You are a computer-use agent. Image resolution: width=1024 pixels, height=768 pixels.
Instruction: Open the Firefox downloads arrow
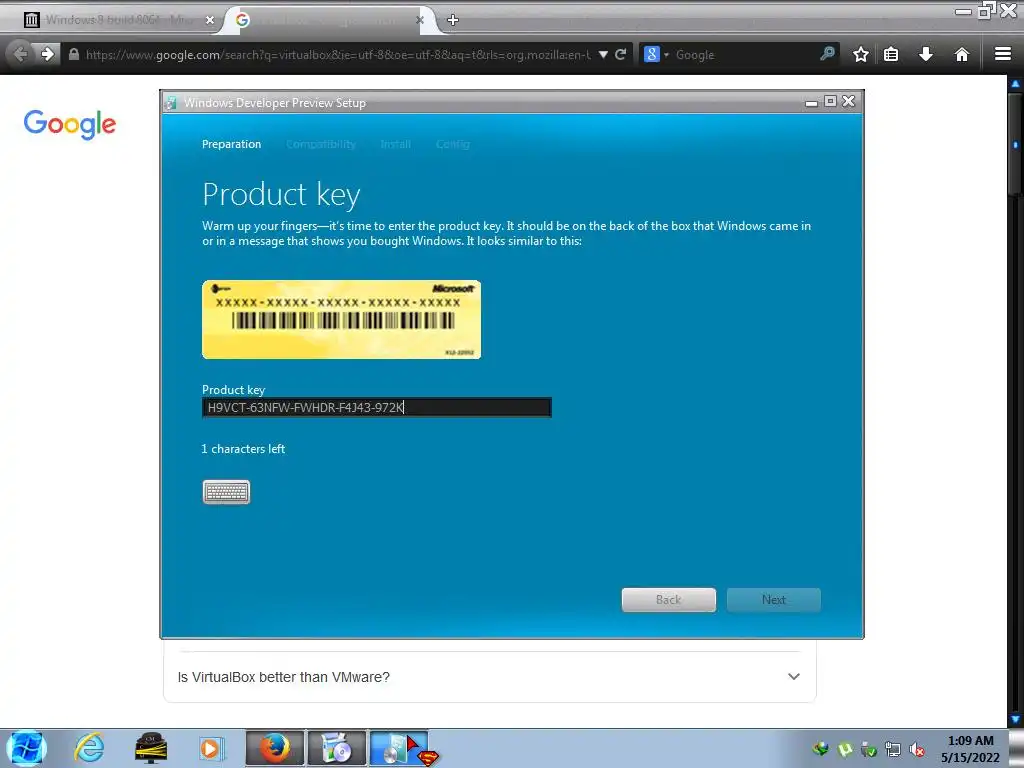(x=926, y=54)
